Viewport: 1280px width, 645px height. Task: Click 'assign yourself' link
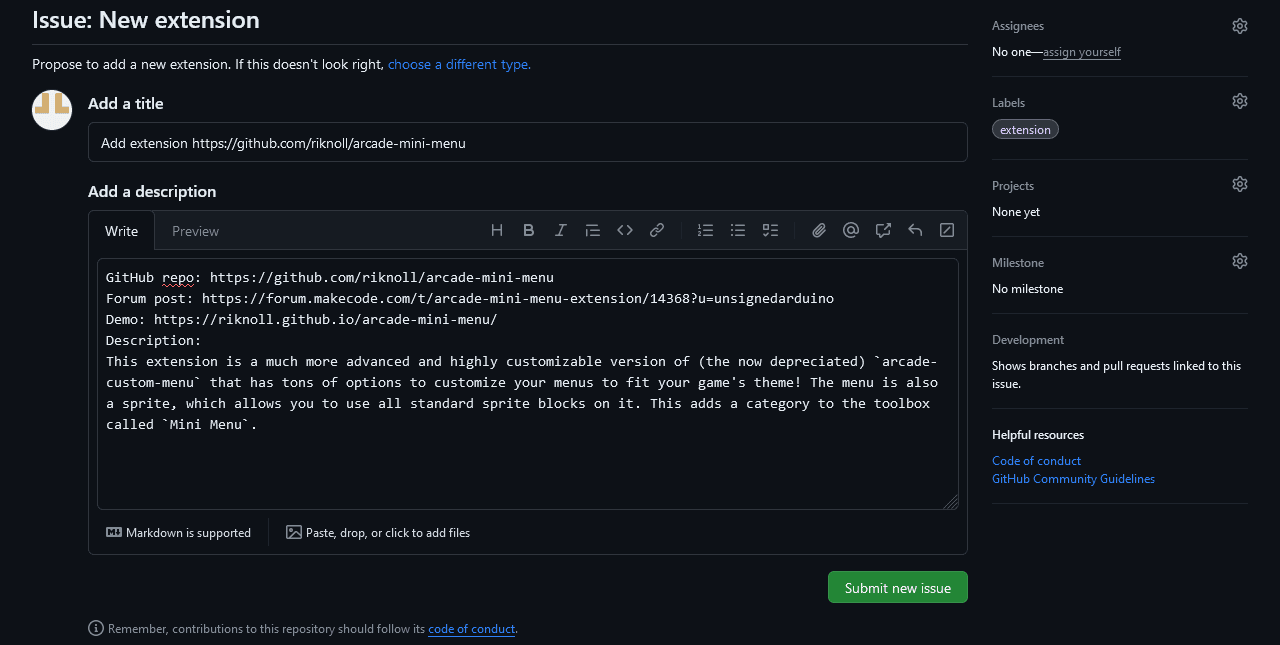(1082, 52)
